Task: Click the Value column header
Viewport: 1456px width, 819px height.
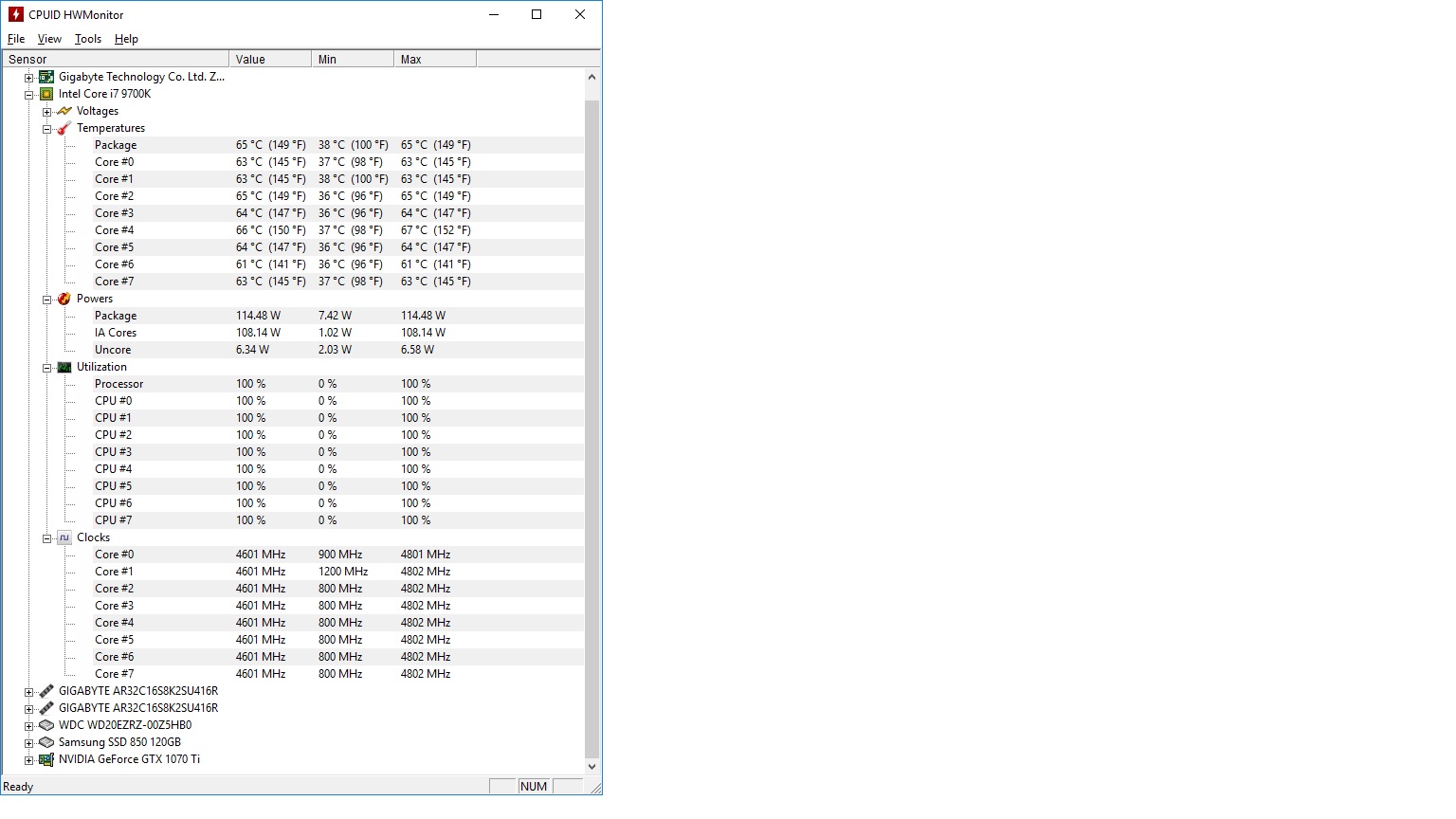Action: point(270,59)
